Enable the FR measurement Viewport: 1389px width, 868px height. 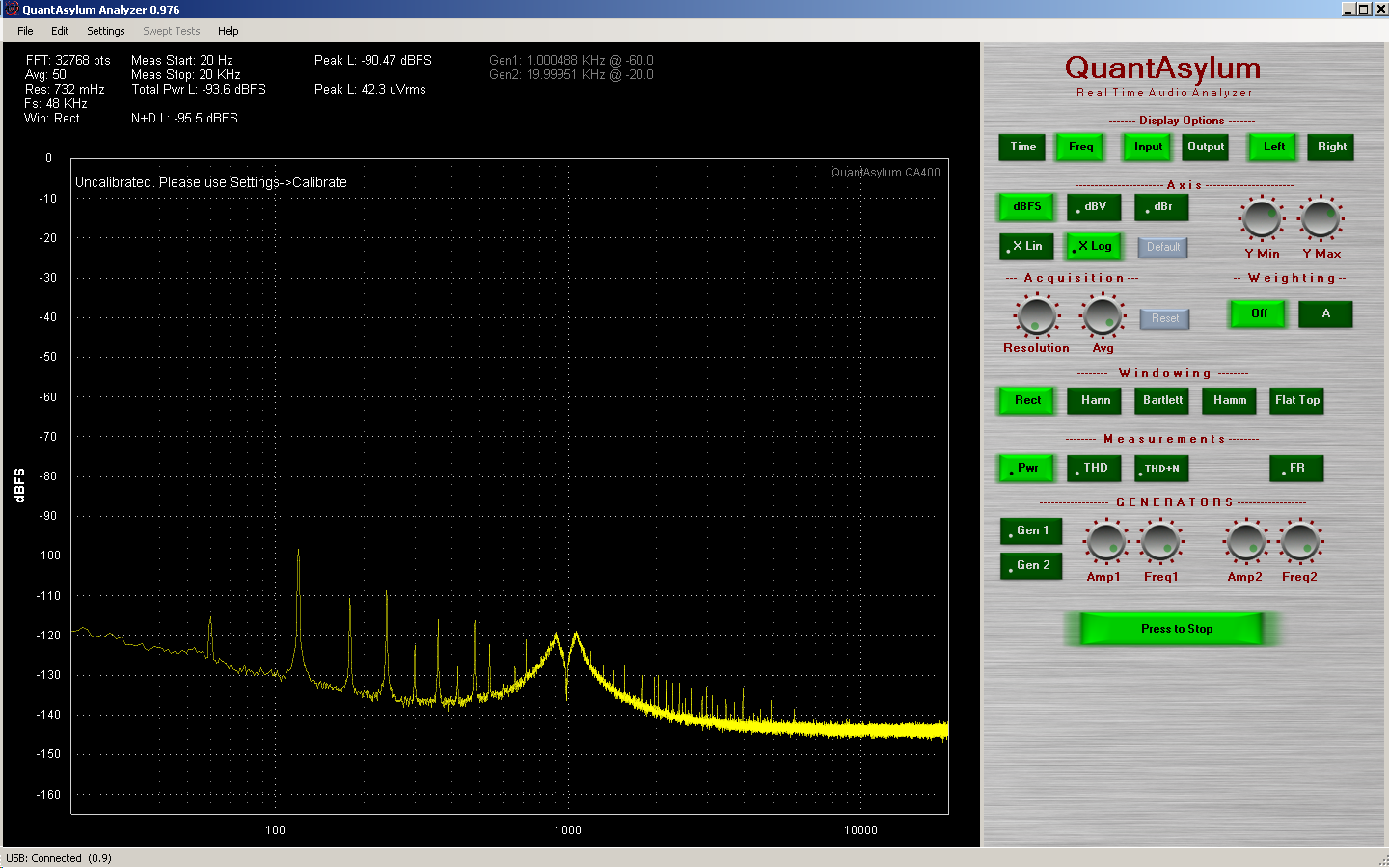coord(1296,469)
